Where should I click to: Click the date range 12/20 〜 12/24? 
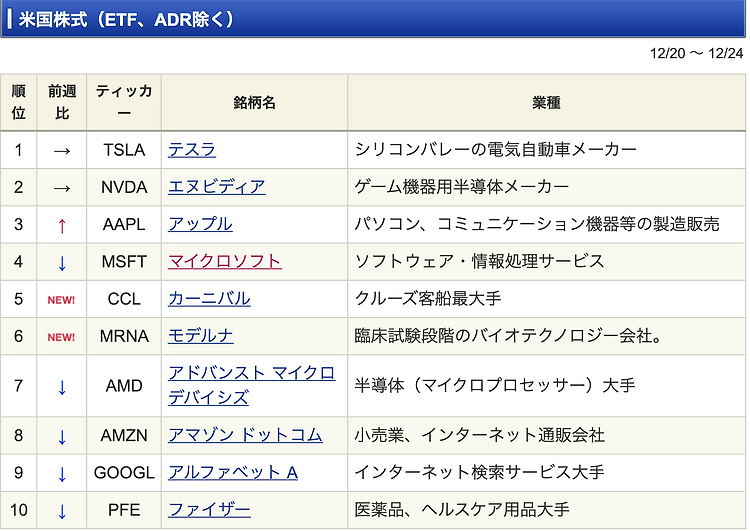point(696,53)
